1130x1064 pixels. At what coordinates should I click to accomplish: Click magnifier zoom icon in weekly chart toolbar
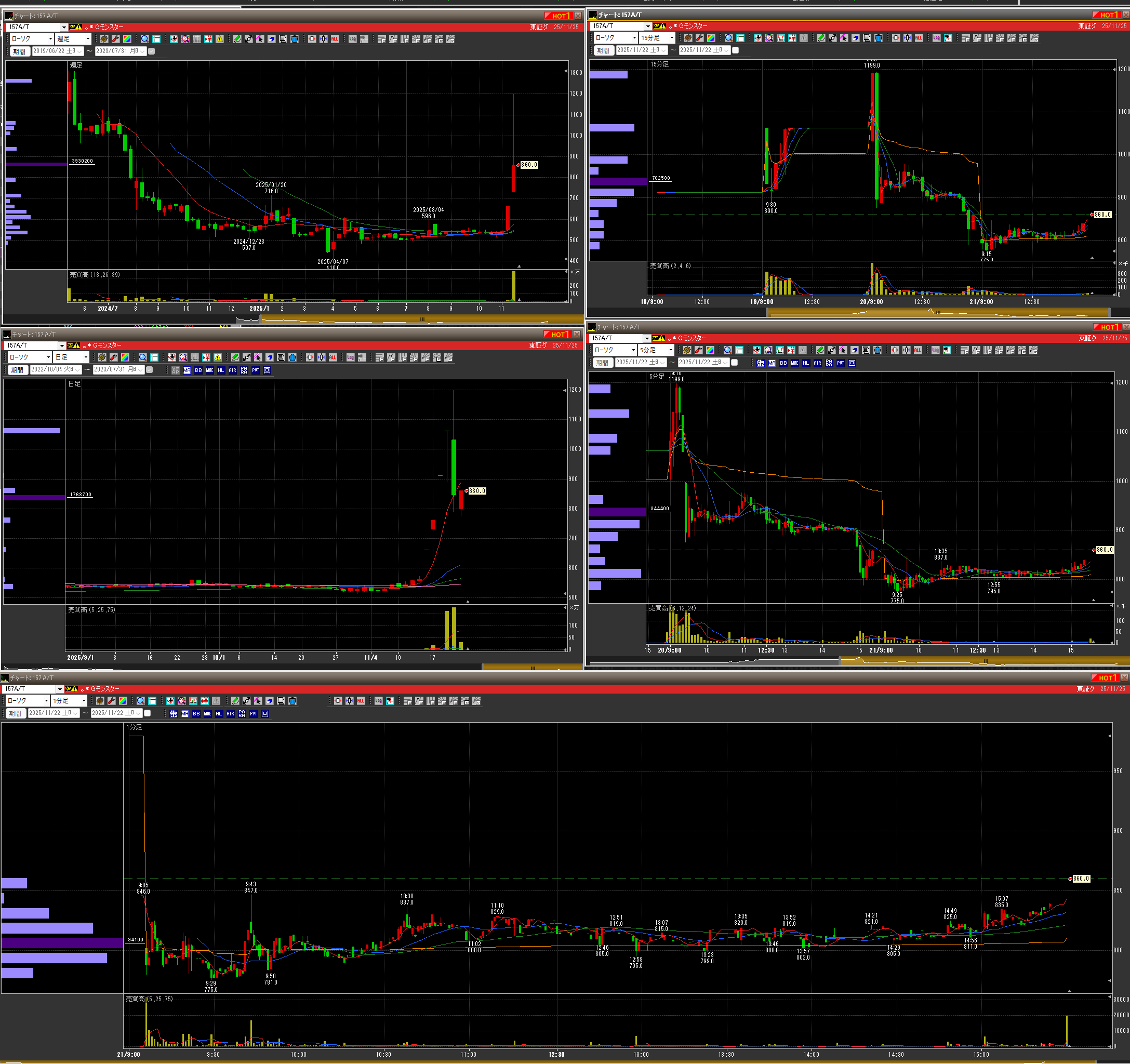pos(144,38)
